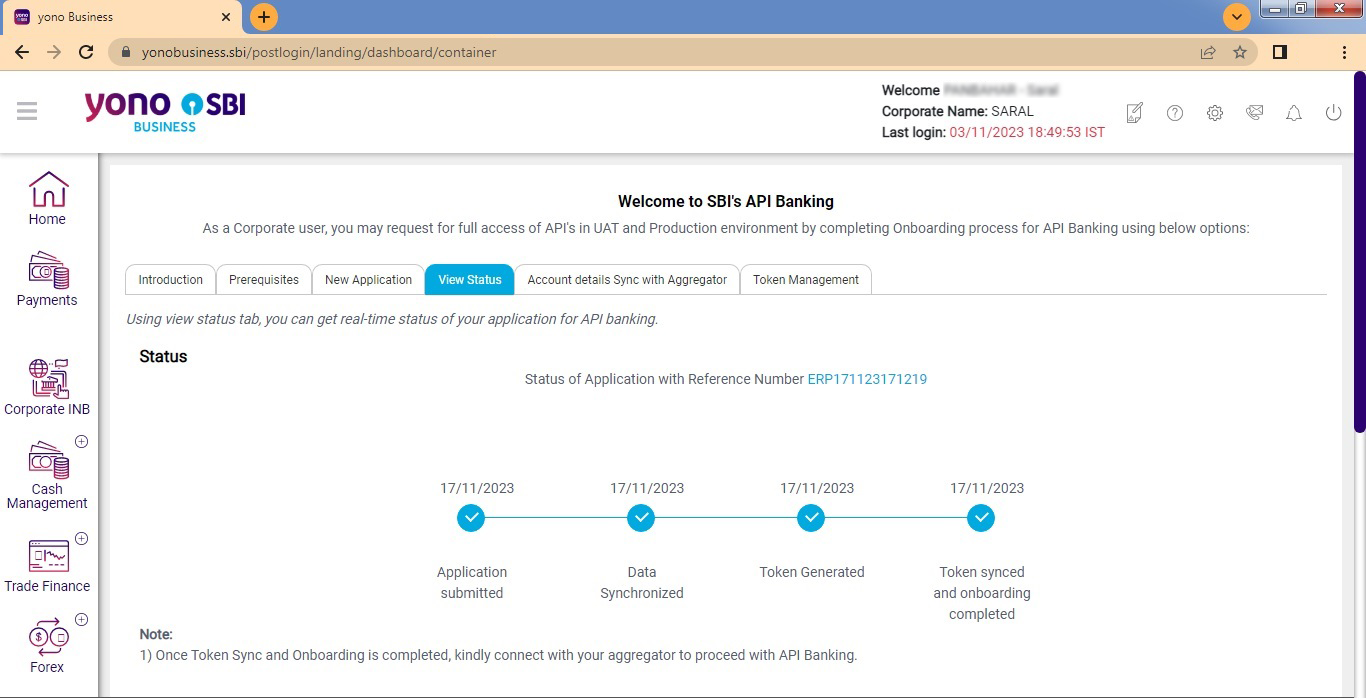Select the yono Business browser tab
This screenshot has height=698, width=1366.
coord(122,17)
